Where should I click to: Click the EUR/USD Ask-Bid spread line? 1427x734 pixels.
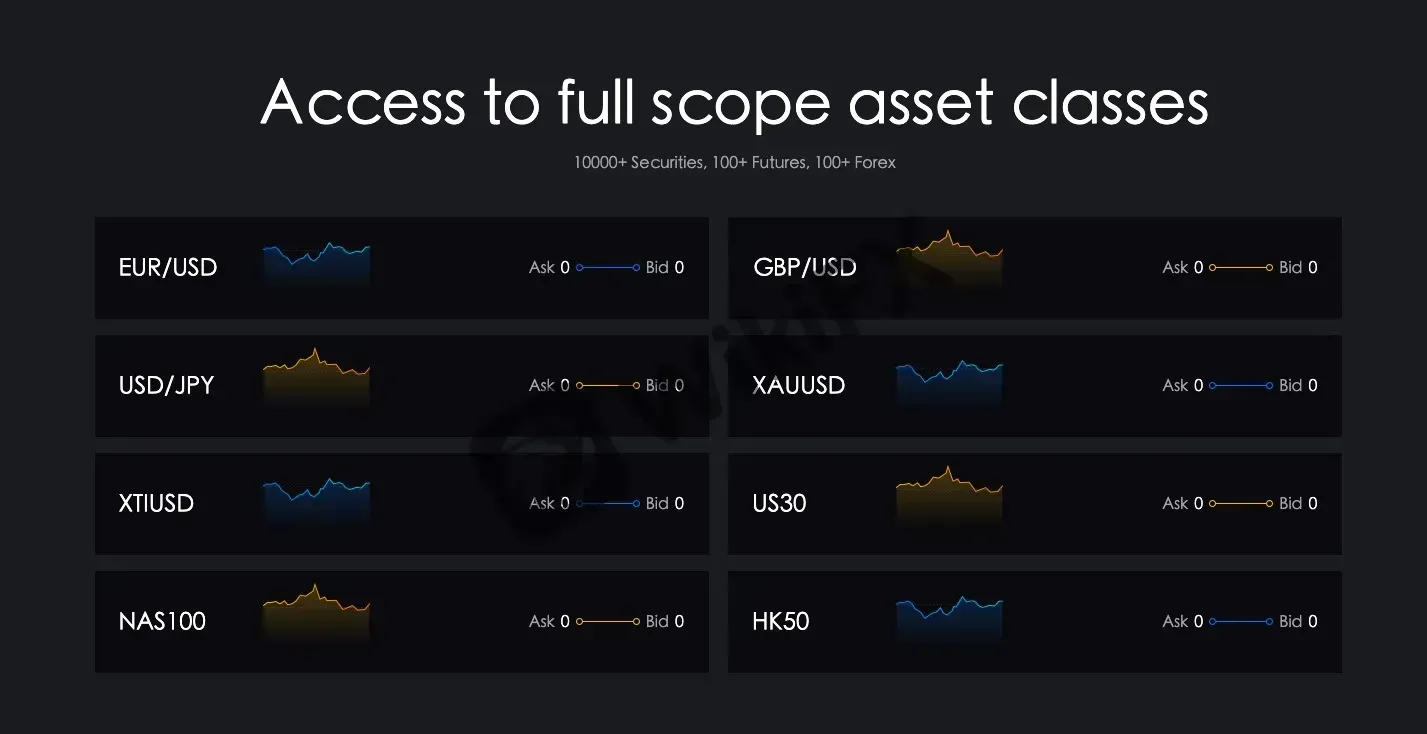[608, 267]
